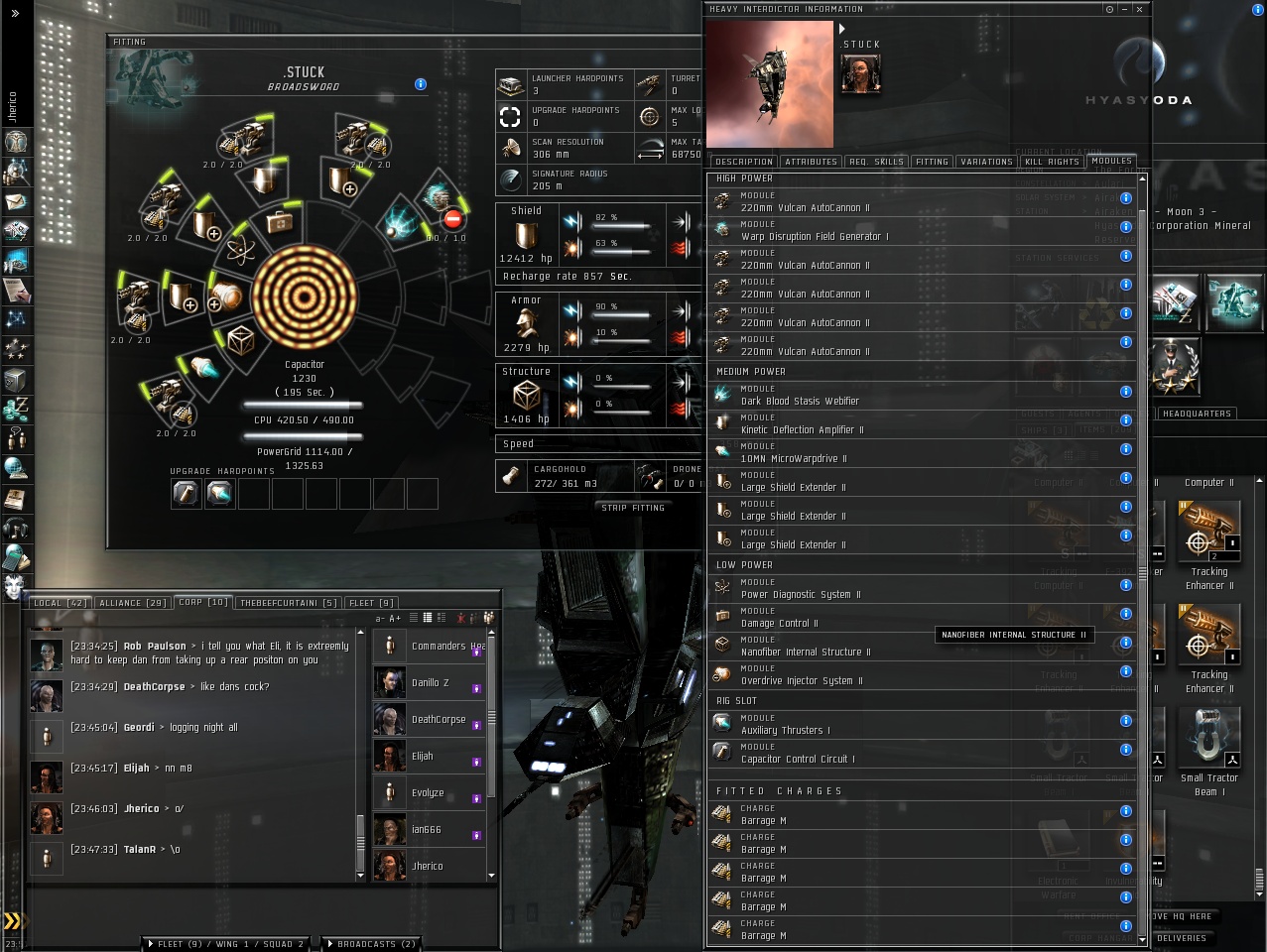Open the Wallet ISK icon in sidebar
This screenshot has width=1267, height=952.
[16, 409]
